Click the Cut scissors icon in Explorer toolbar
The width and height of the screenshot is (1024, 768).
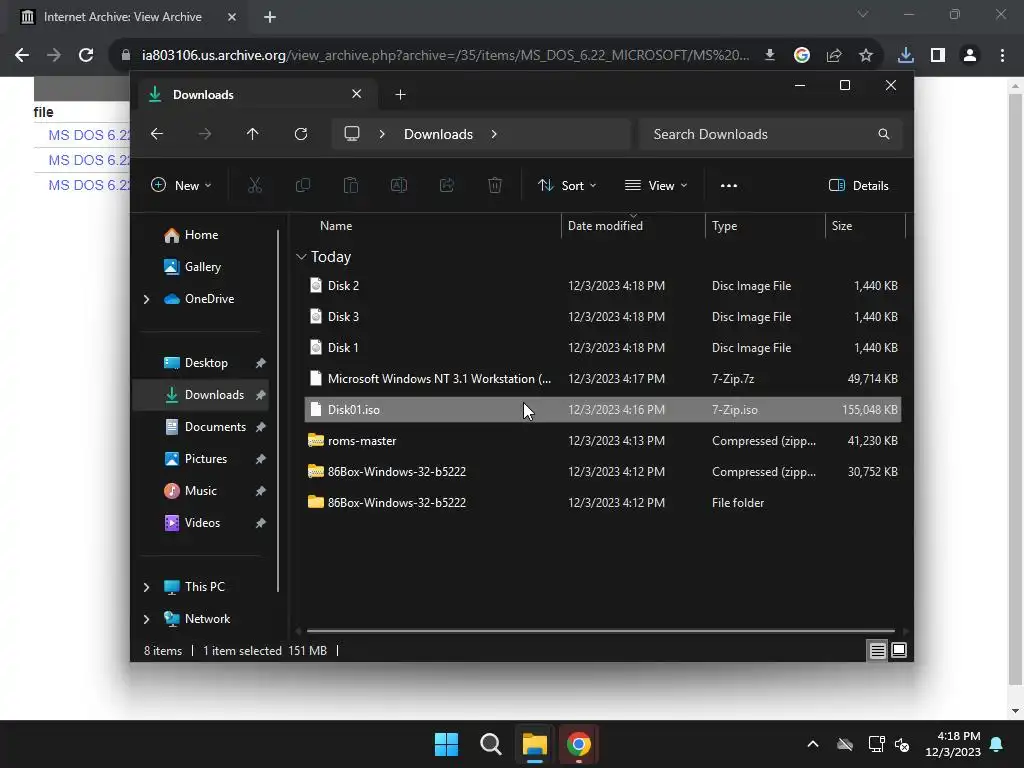(x=255, y=185)
